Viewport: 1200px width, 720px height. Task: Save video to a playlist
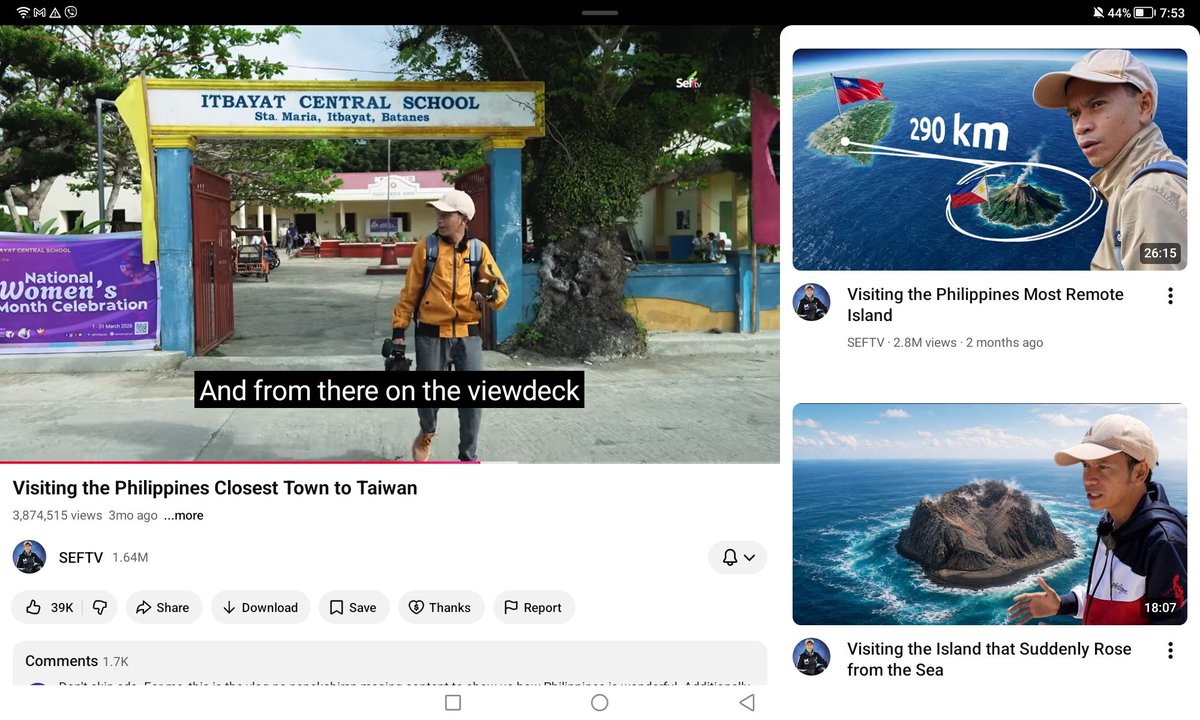[353, 607]
